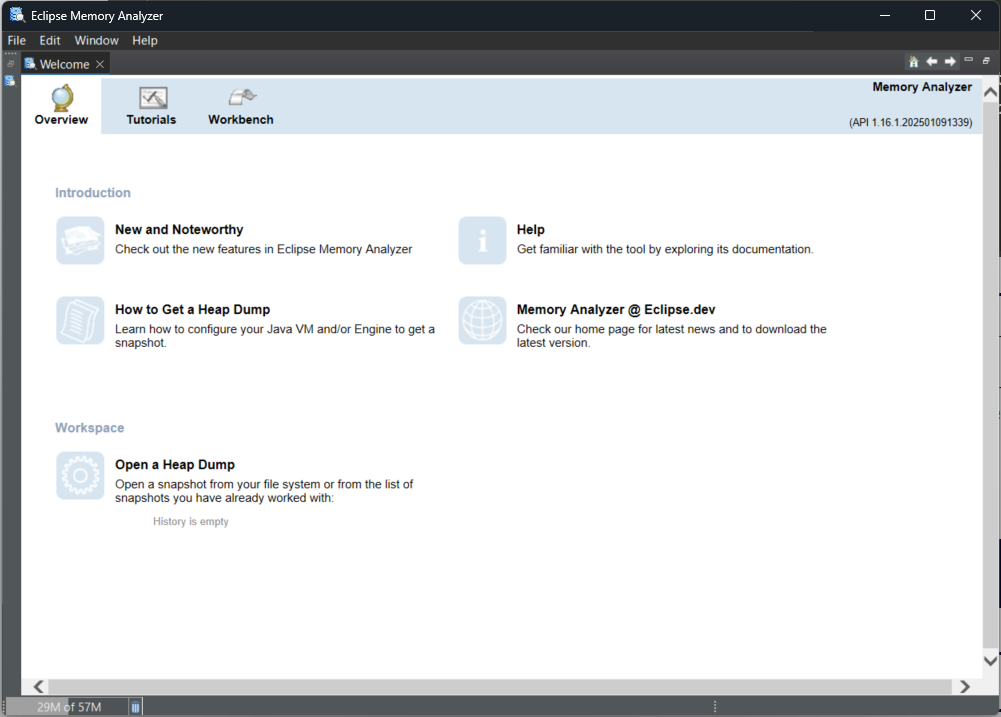Close the Welcome tab
Viewport: 1001px width, 717px height.
pos(100,64)
